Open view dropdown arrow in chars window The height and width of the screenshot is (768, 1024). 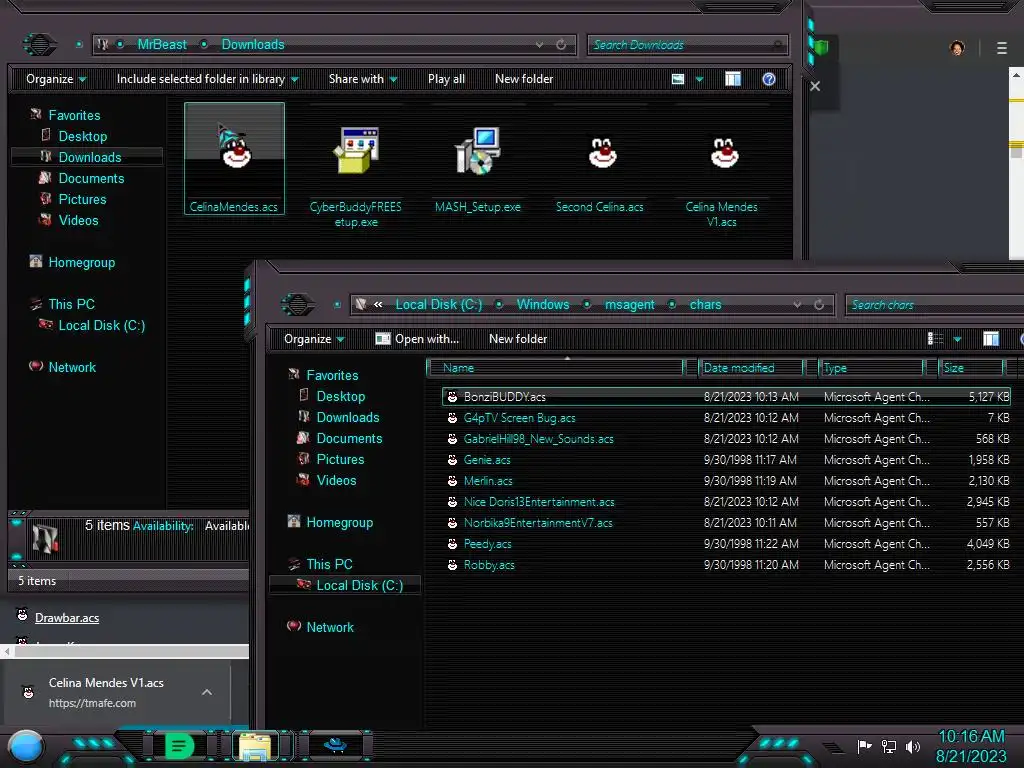pyautogui.click(x=957, y=340)
